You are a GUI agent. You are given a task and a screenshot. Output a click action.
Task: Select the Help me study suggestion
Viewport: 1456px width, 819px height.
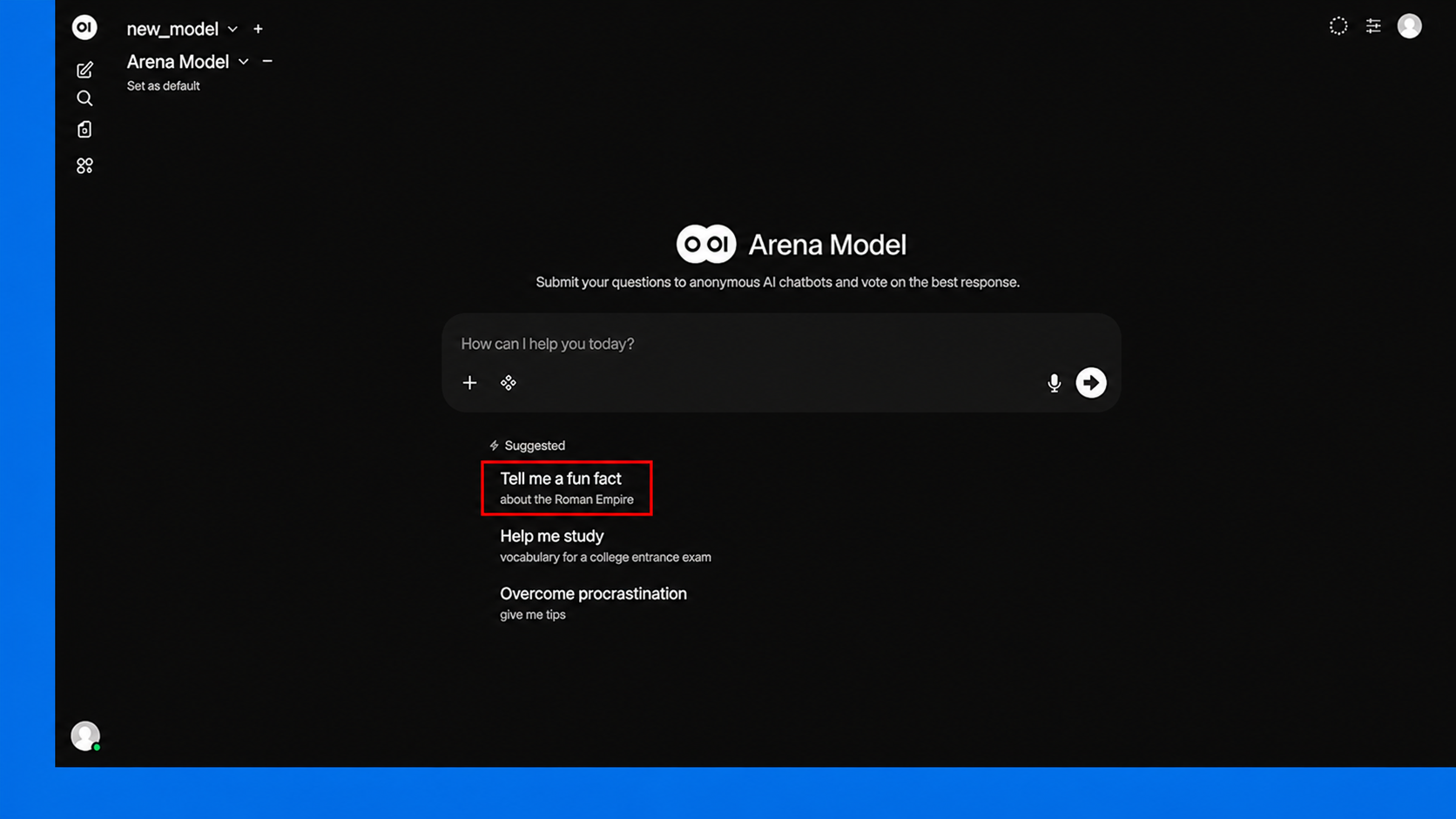tap(605, 546)
